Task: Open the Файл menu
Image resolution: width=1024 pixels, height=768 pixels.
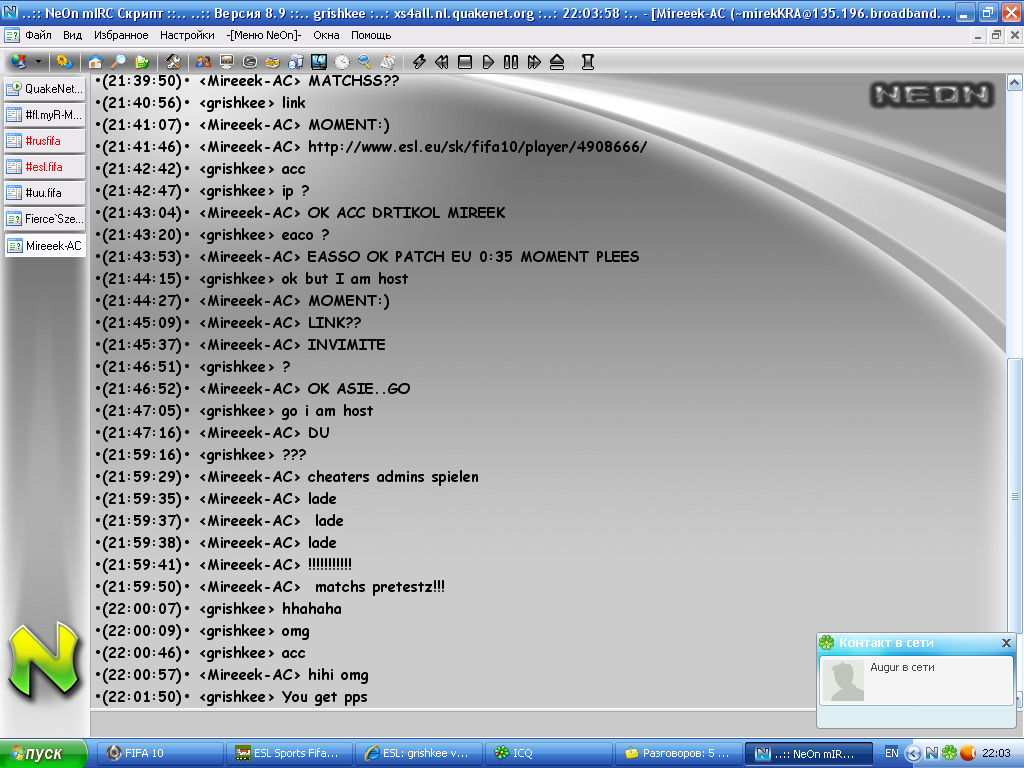Action: [39, 35]
